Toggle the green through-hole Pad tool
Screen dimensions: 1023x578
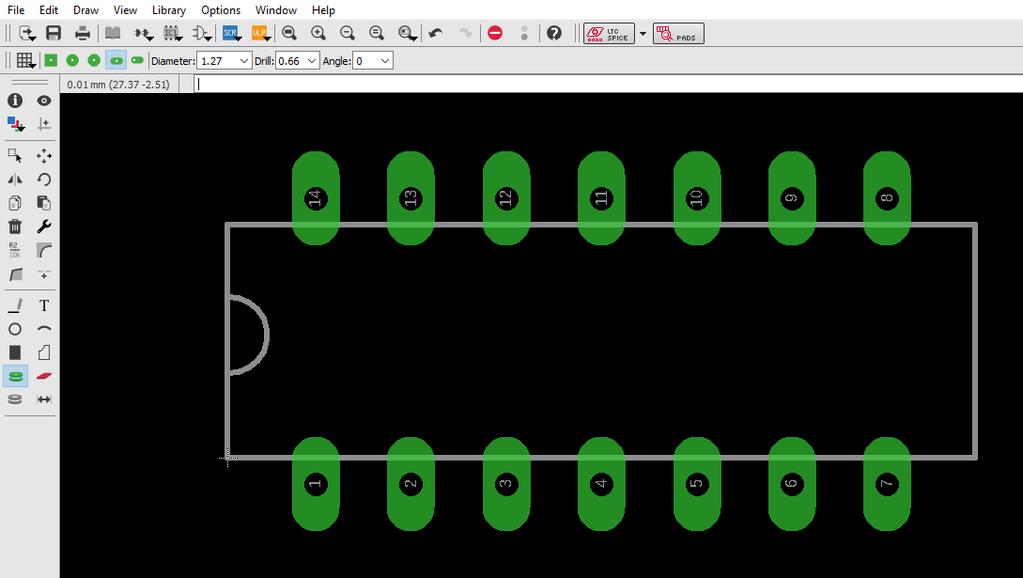click(15, 376)
